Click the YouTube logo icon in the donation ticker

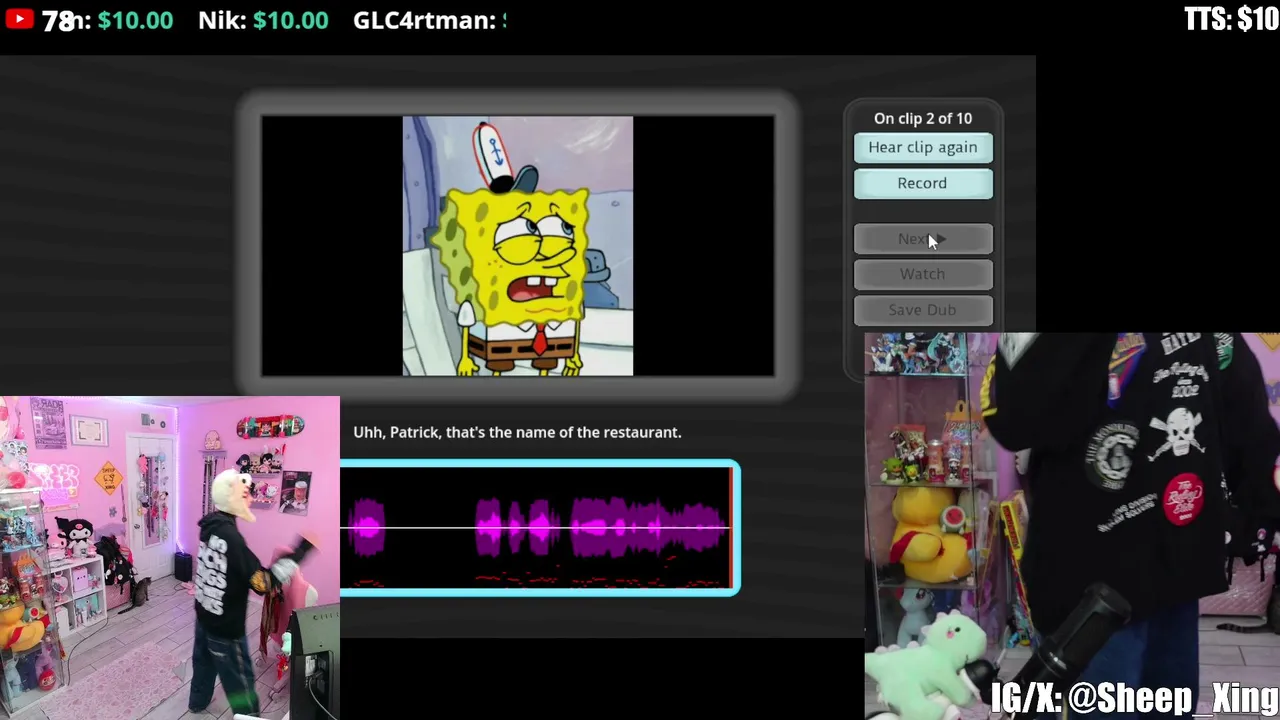pyautogui.click(x=18, y=19)
